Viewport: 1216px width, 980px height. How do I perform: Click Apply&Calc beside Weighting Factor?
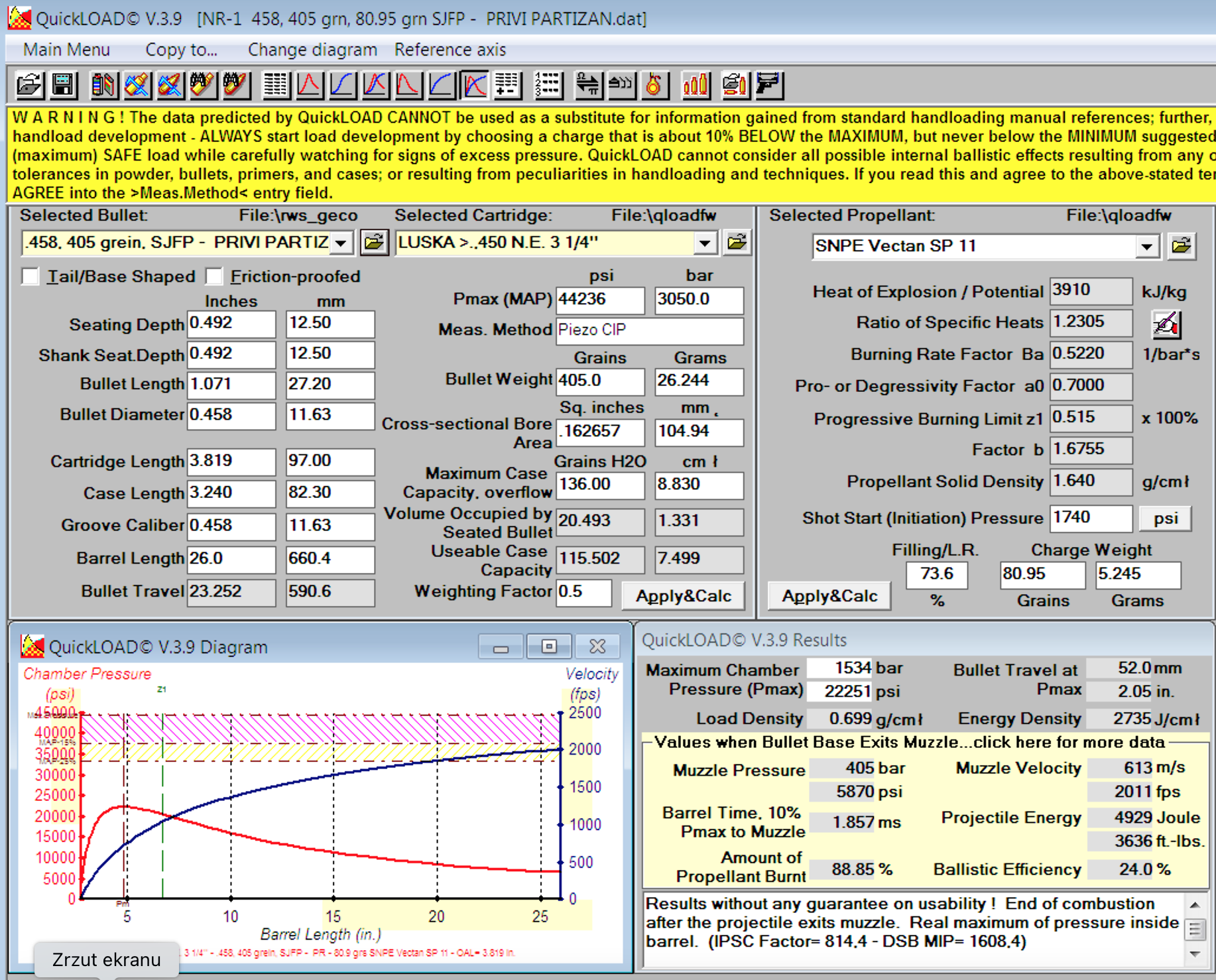pos(684,595)
